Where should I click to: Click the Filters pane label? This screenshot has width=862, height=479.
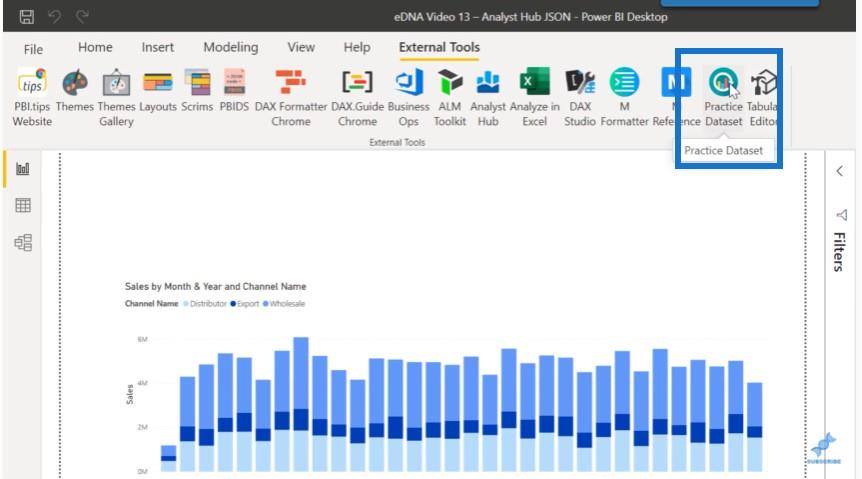click(840, 251)
